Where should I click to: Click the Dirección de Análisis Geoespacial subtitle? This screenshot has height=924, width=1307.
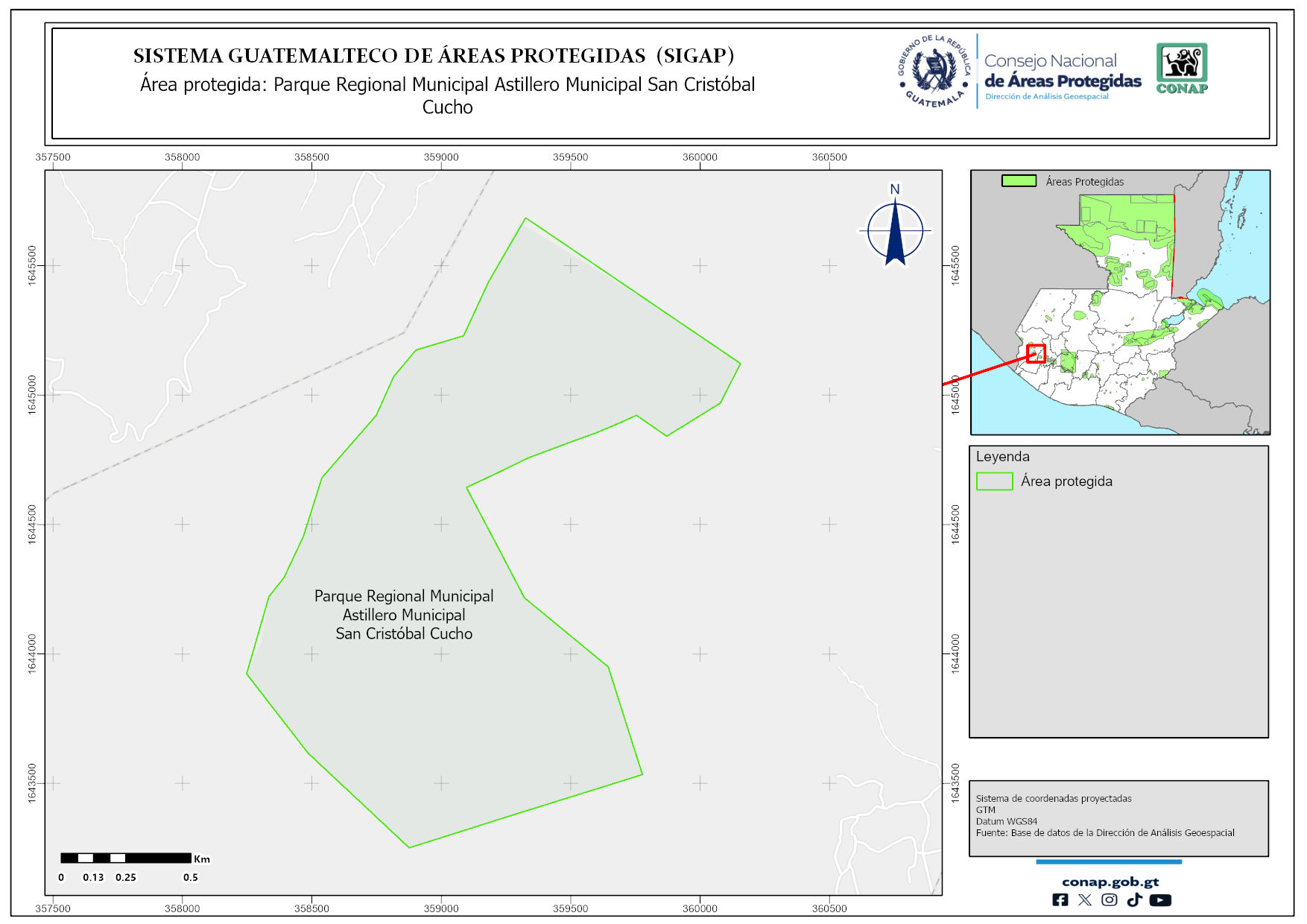(x=1046, y=97)
